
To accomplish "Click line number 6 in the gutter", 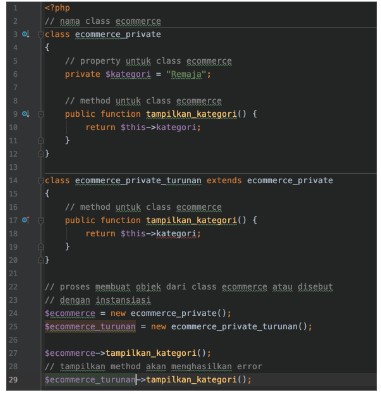I will [15, 74].
